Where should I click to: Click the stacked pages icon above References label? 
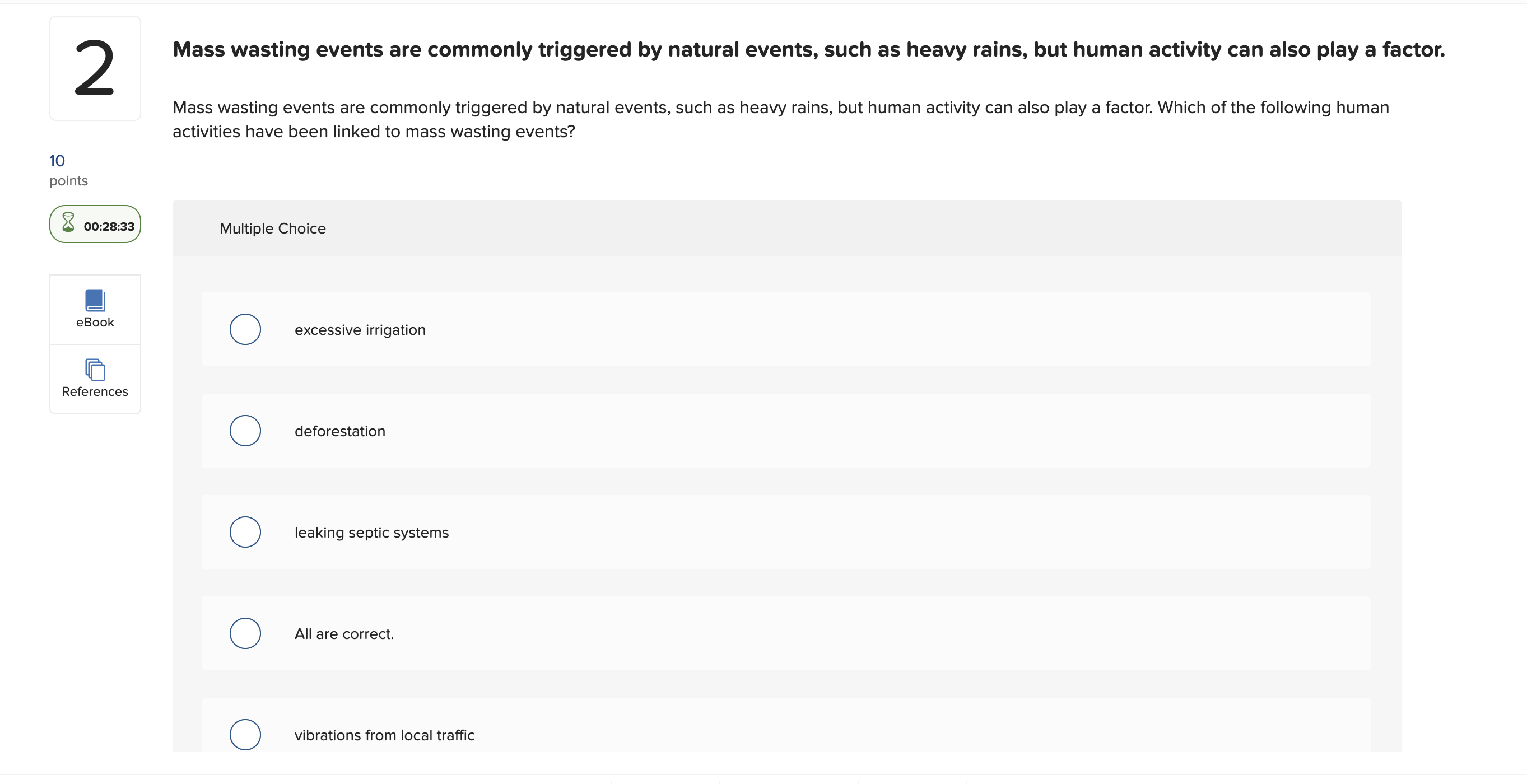(x=94, y=370)
